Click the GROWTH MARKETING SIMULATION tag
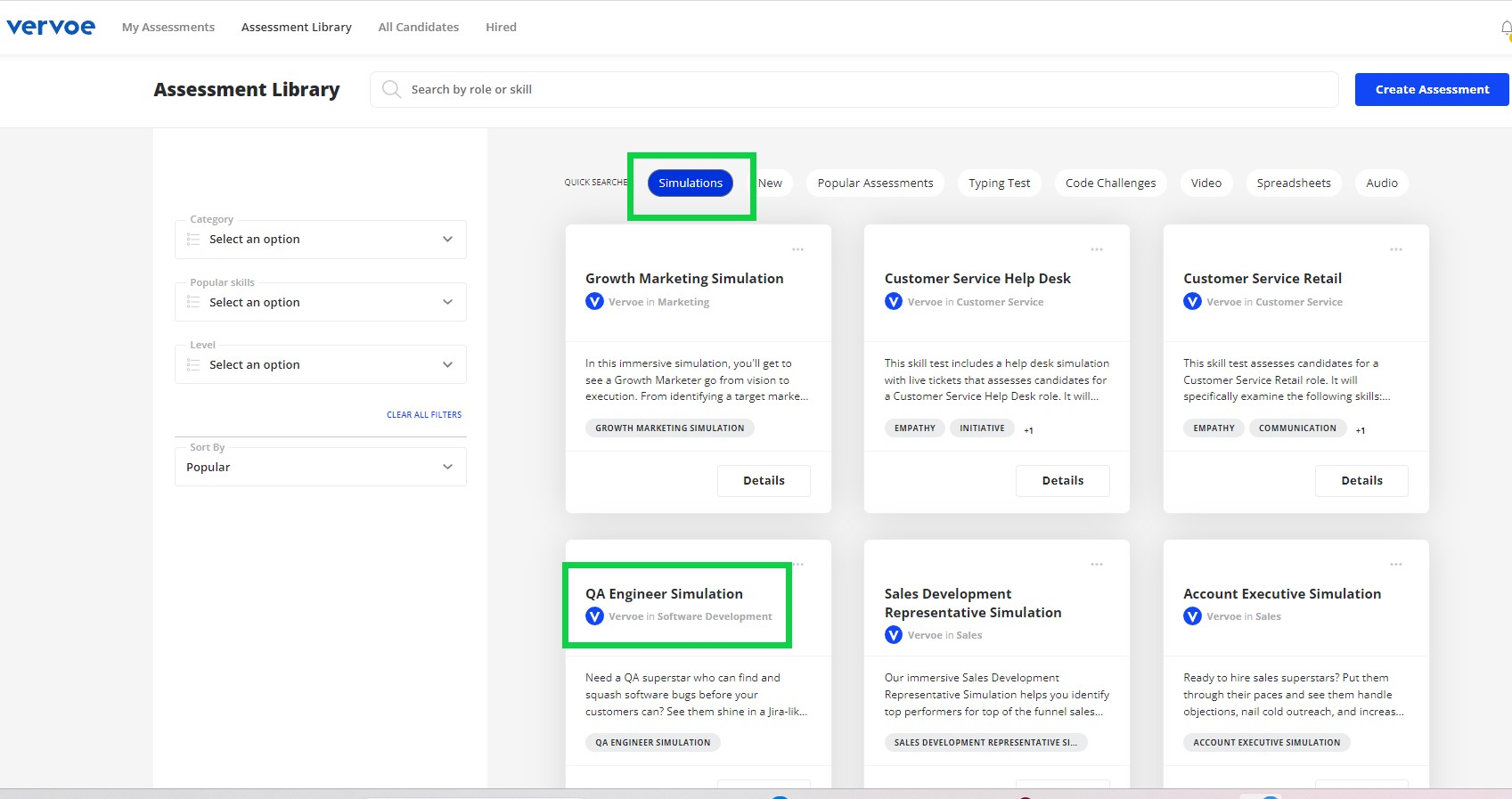This screenshot has height=799, width=1512. (670, 428)
